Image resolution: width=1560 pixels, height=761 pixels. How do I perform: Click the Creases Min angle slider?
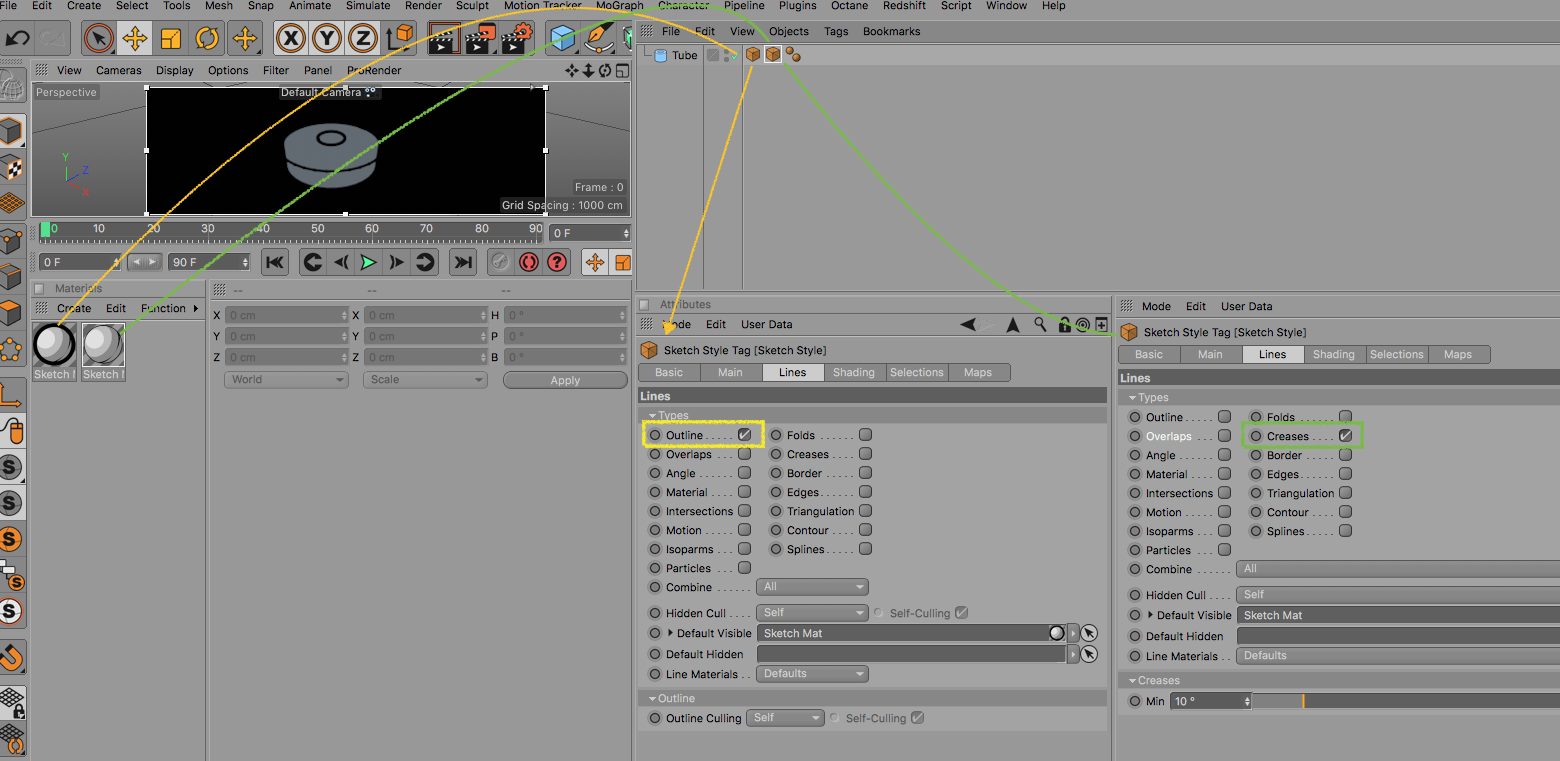[x=1405, y=701]
